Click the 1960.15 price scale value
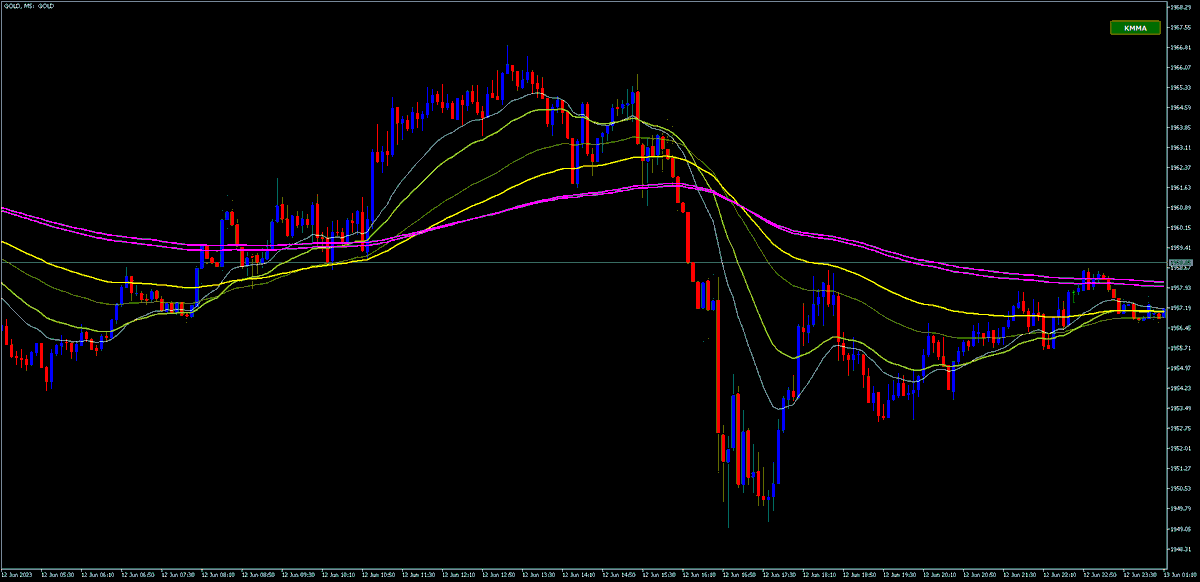This screenshot has height=582, width=1200. [1180, 227]
